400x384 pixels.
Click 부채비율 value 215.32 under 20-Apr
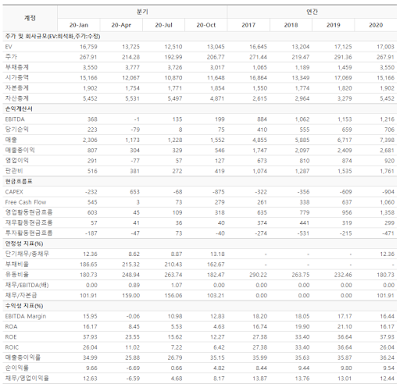131,264
